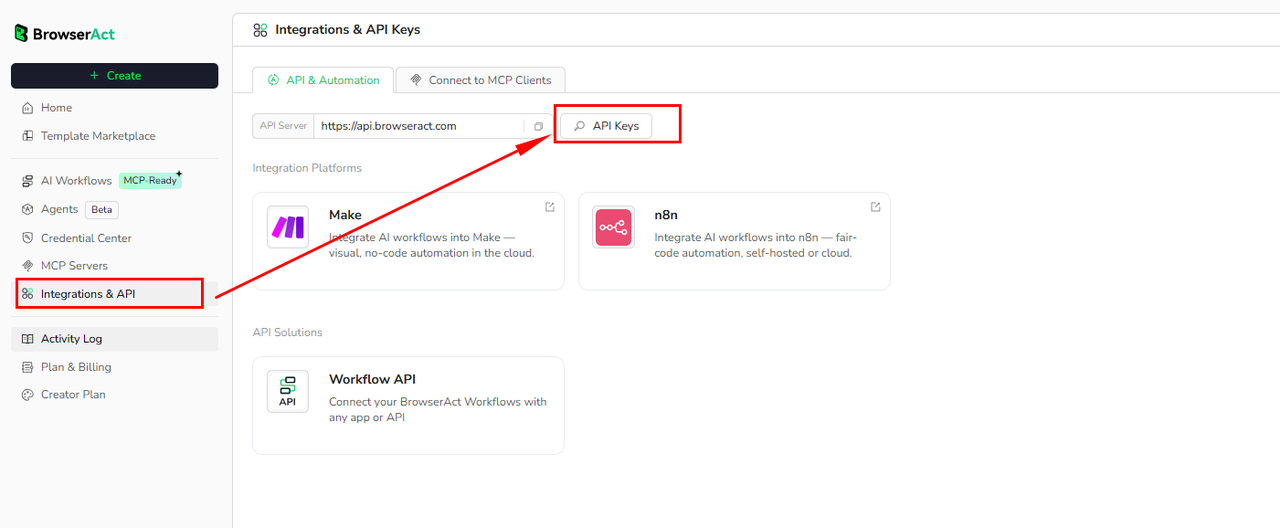
Task: Click the n8n app logo icon
Action: [613, 227]
